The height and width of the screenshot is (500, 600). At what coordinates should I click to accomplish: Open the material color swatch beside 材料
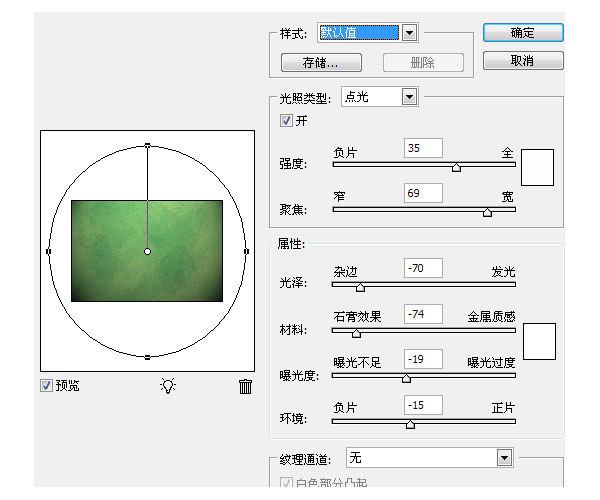539,339
